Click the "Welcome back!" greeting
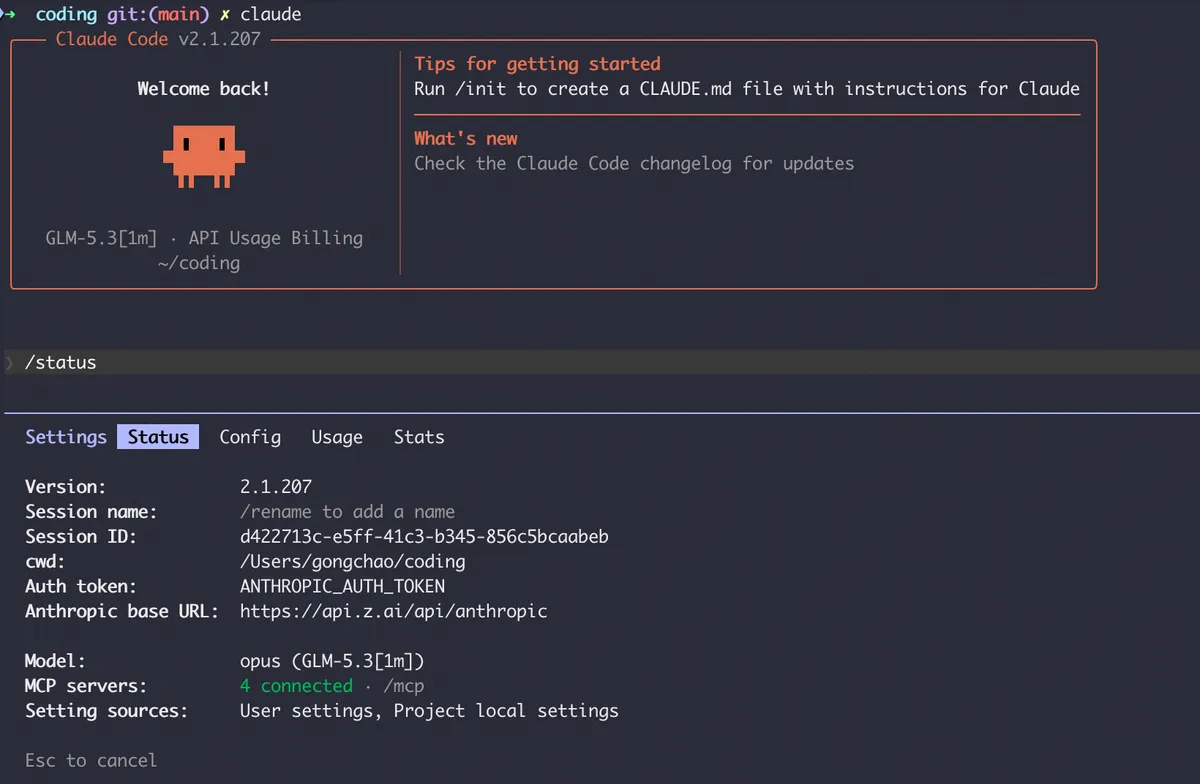The width and height of the screenshot is (1200, 784). click(204, 89)
